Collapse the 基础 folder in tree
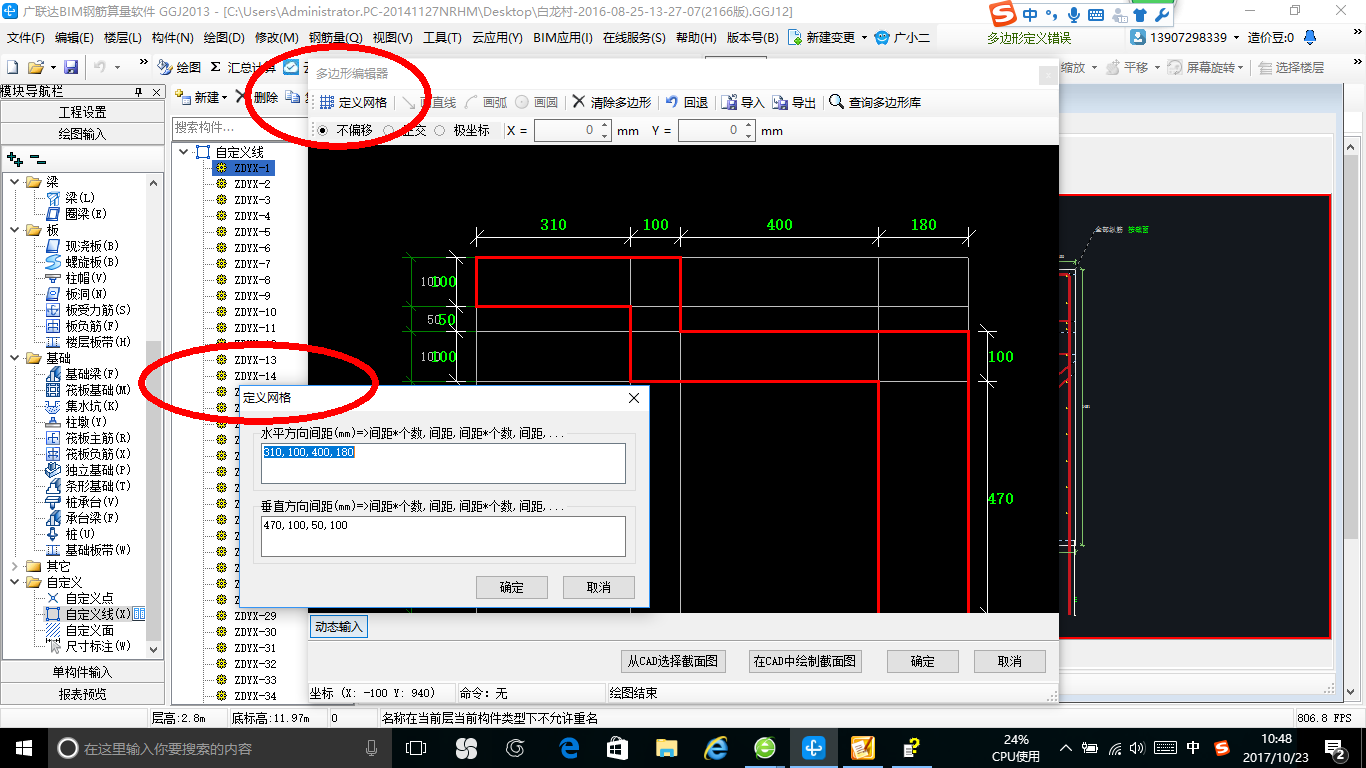This screenshot has width=1366, height=768. [x=14, y=358]
